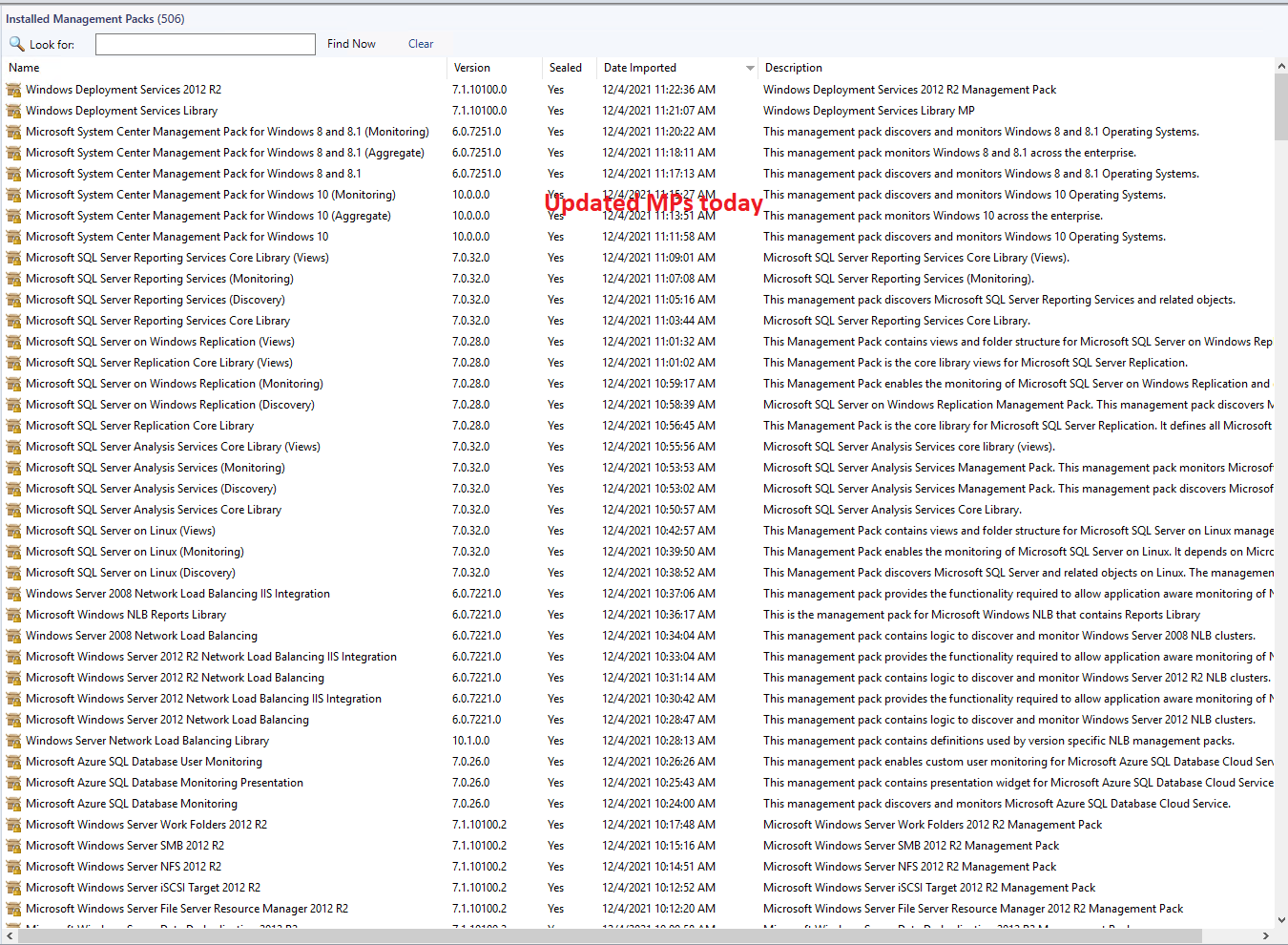Click icon for SQL Server Reporting Services Core Library (Views)
Viewport: 1288px width, 945px height.
coord(13,258)
